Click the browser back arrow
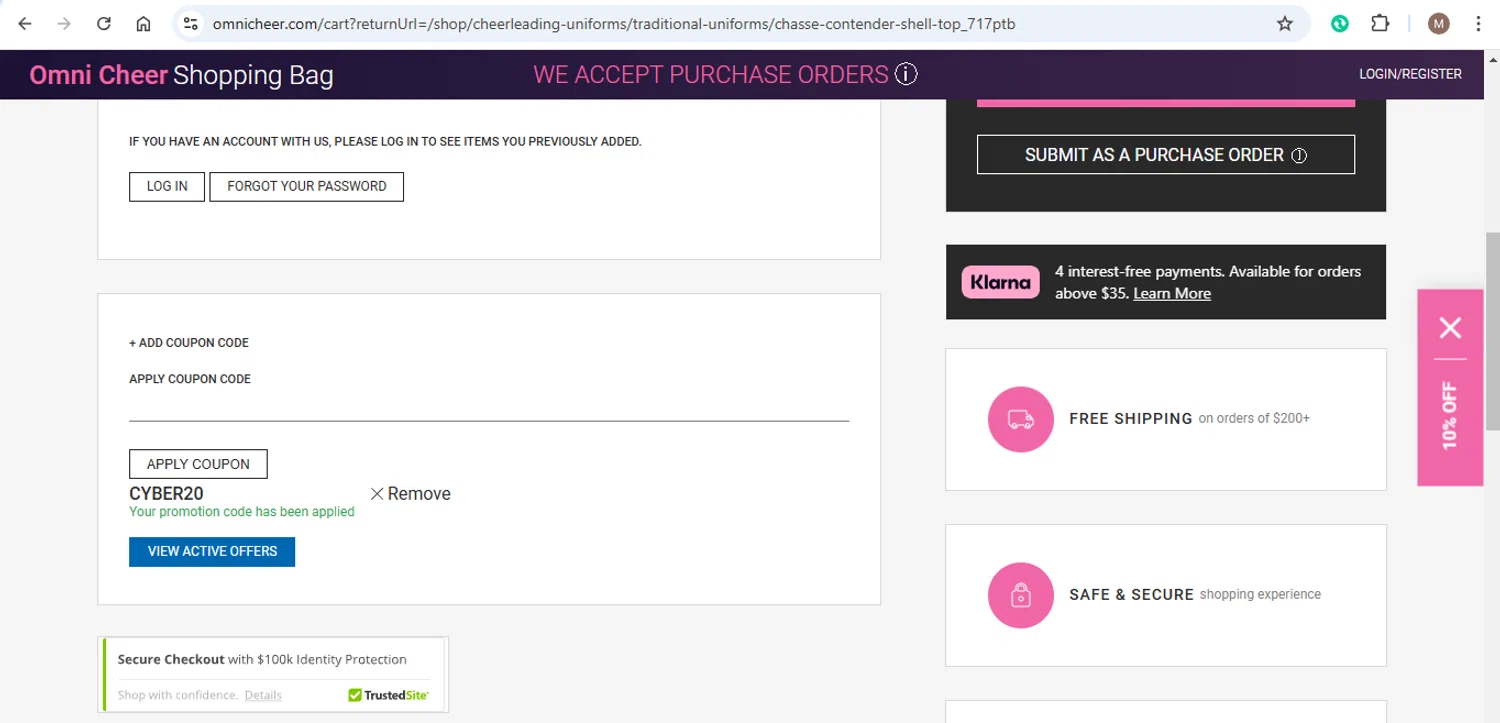1500x723 pixels. pos(25,24)
